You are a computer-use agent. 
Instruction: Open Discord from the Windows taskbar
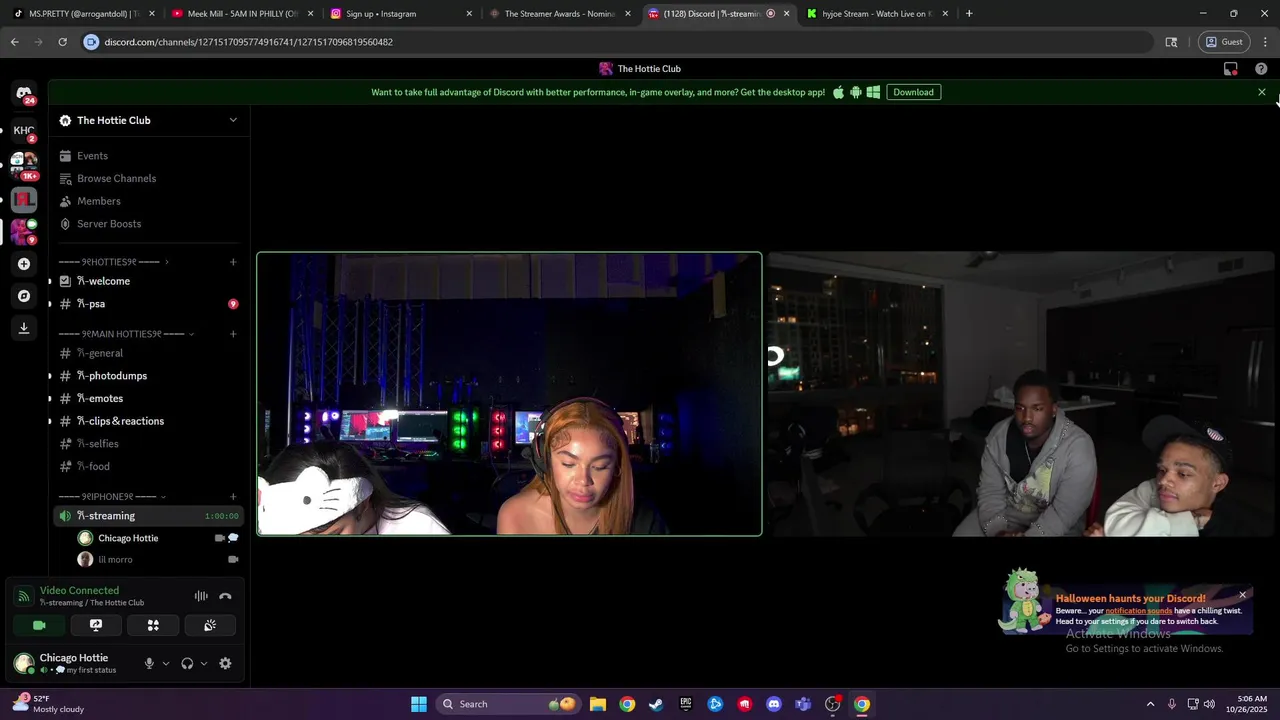pyautogui.click(x=774, y=704)
